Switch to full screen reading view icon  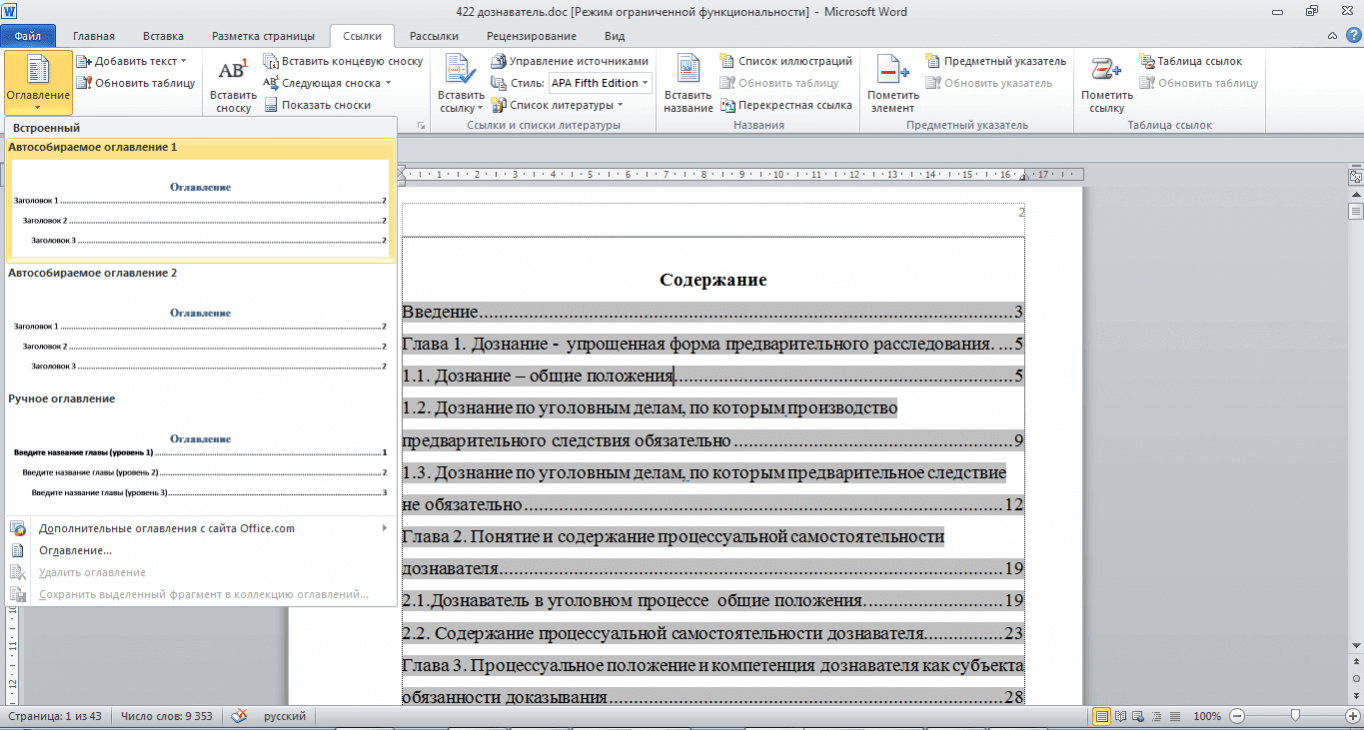click(x=1120, y=716)
